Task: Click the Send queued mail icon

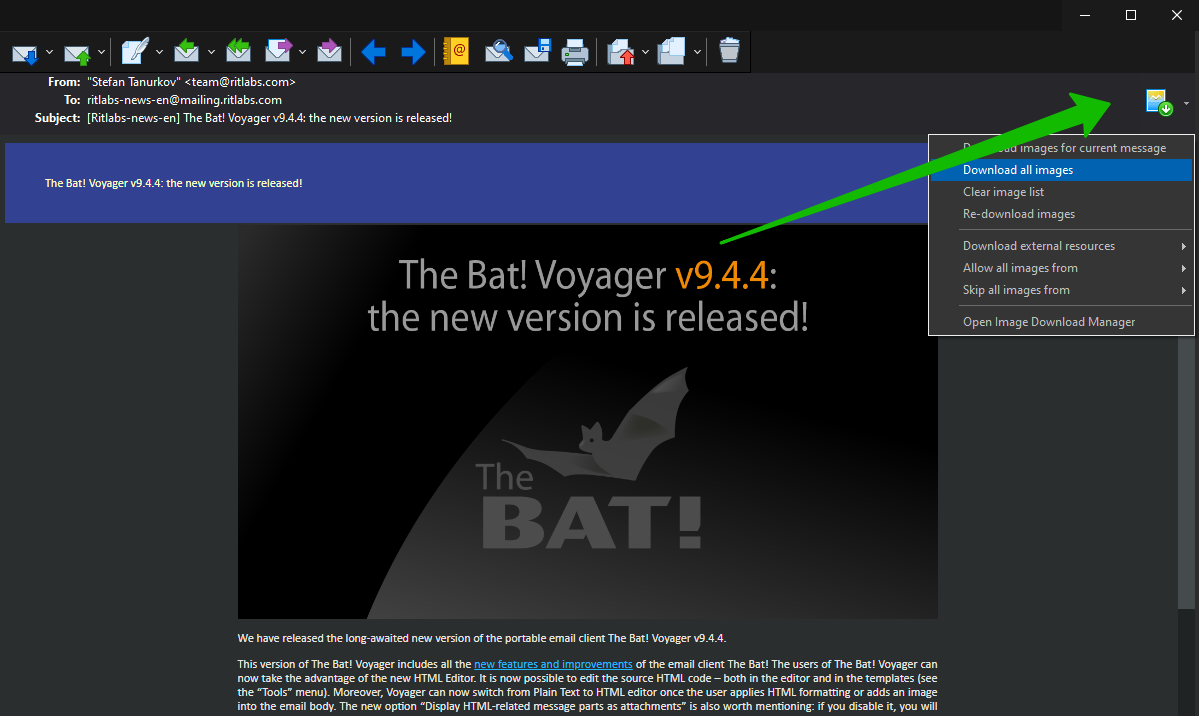Action: 76,53
